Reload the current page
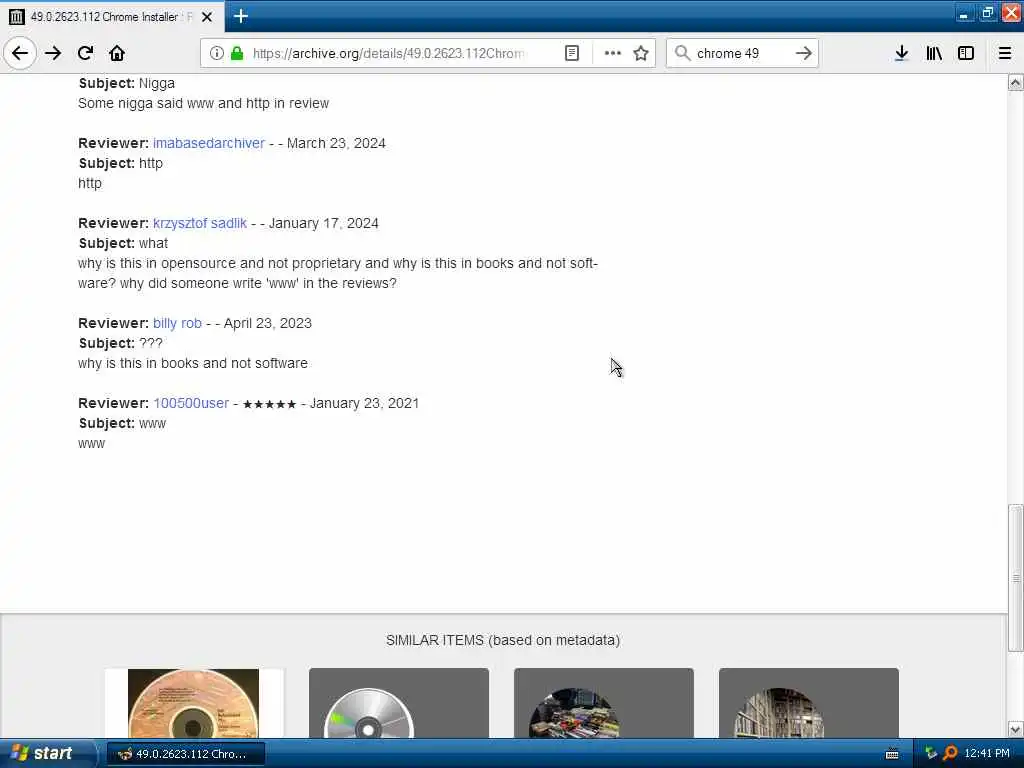Image resolution: width=1024 pixels, height=768 pixels. pyautogui.click(x=86, y=53)
